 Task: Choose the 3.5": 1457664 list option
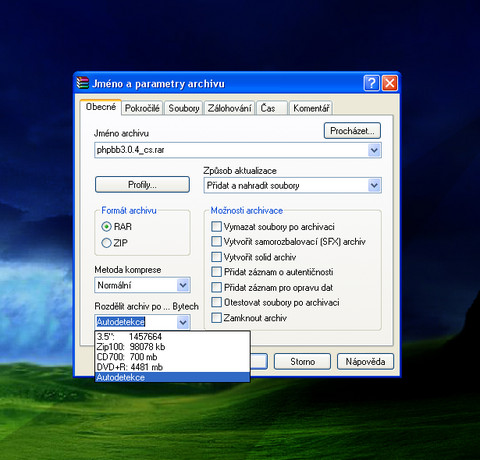coord(172,337)
